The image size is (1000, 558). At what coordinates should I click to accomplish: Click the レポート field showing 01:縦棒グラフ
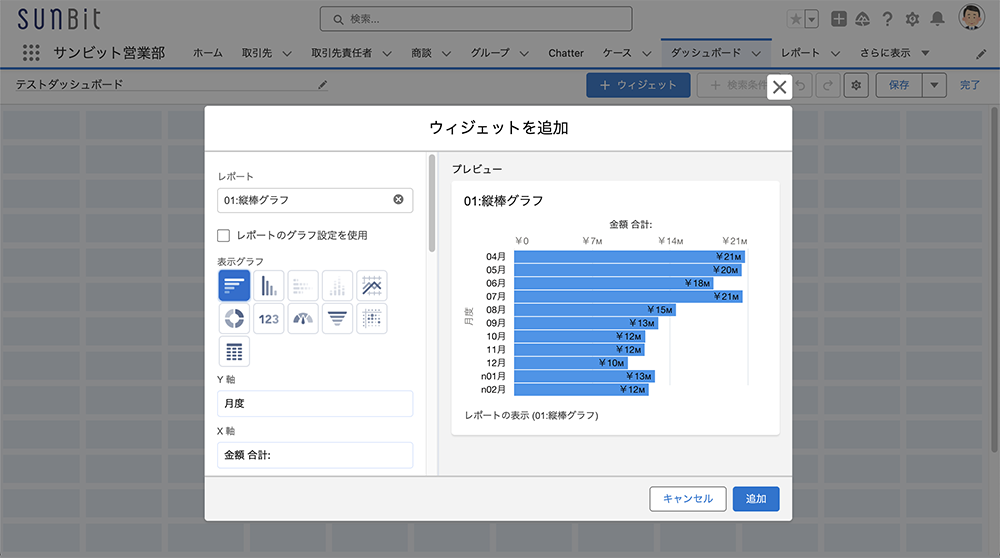coord(315,200)
